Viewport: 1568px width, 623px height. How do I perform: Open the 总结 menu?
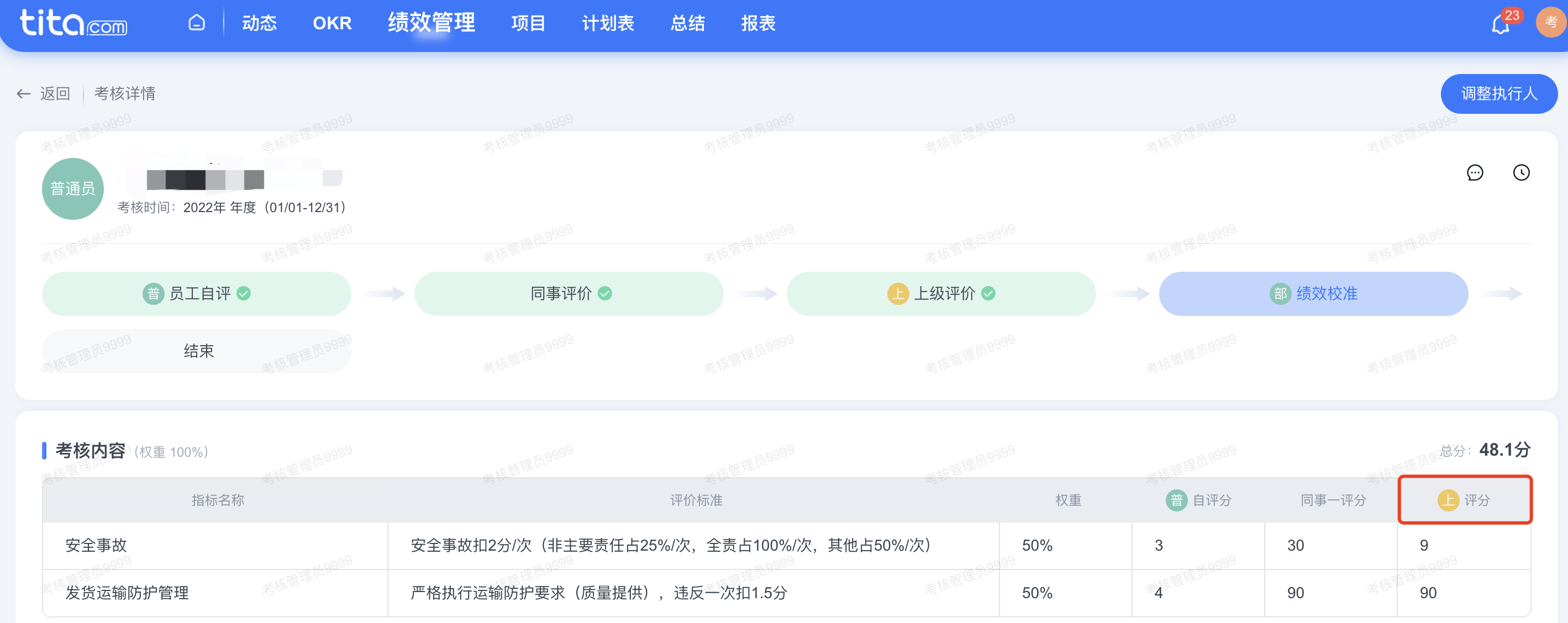[x=688, y=23]
